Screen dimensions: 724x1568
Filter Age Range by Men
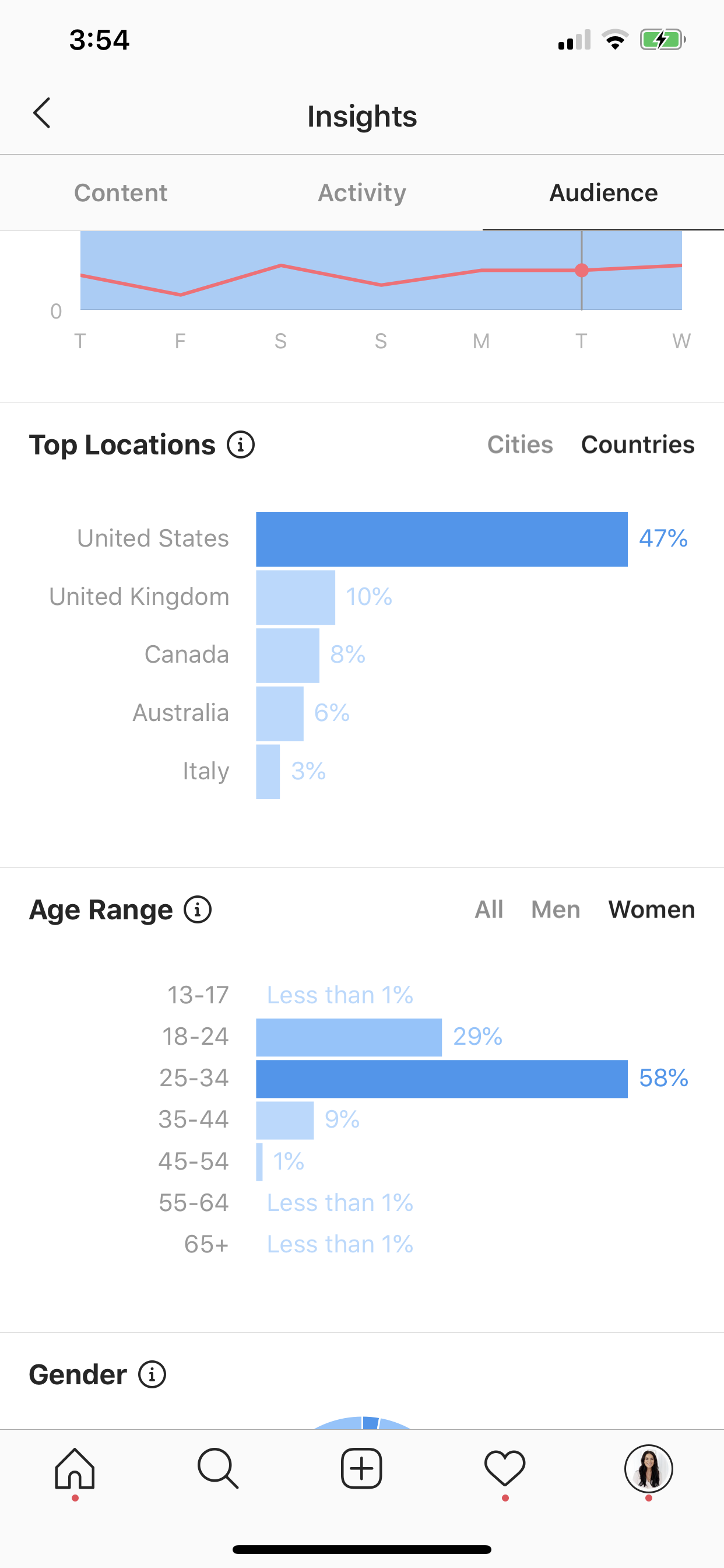[x=556, y=910]
